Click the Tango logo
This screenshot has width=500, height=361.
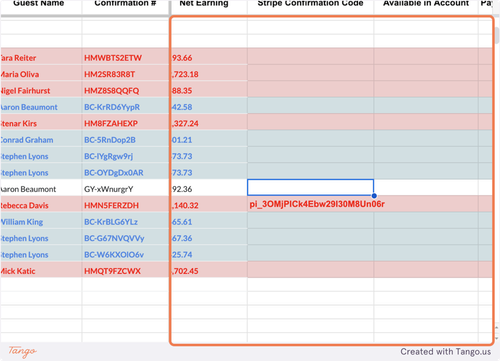pos(22,351)
